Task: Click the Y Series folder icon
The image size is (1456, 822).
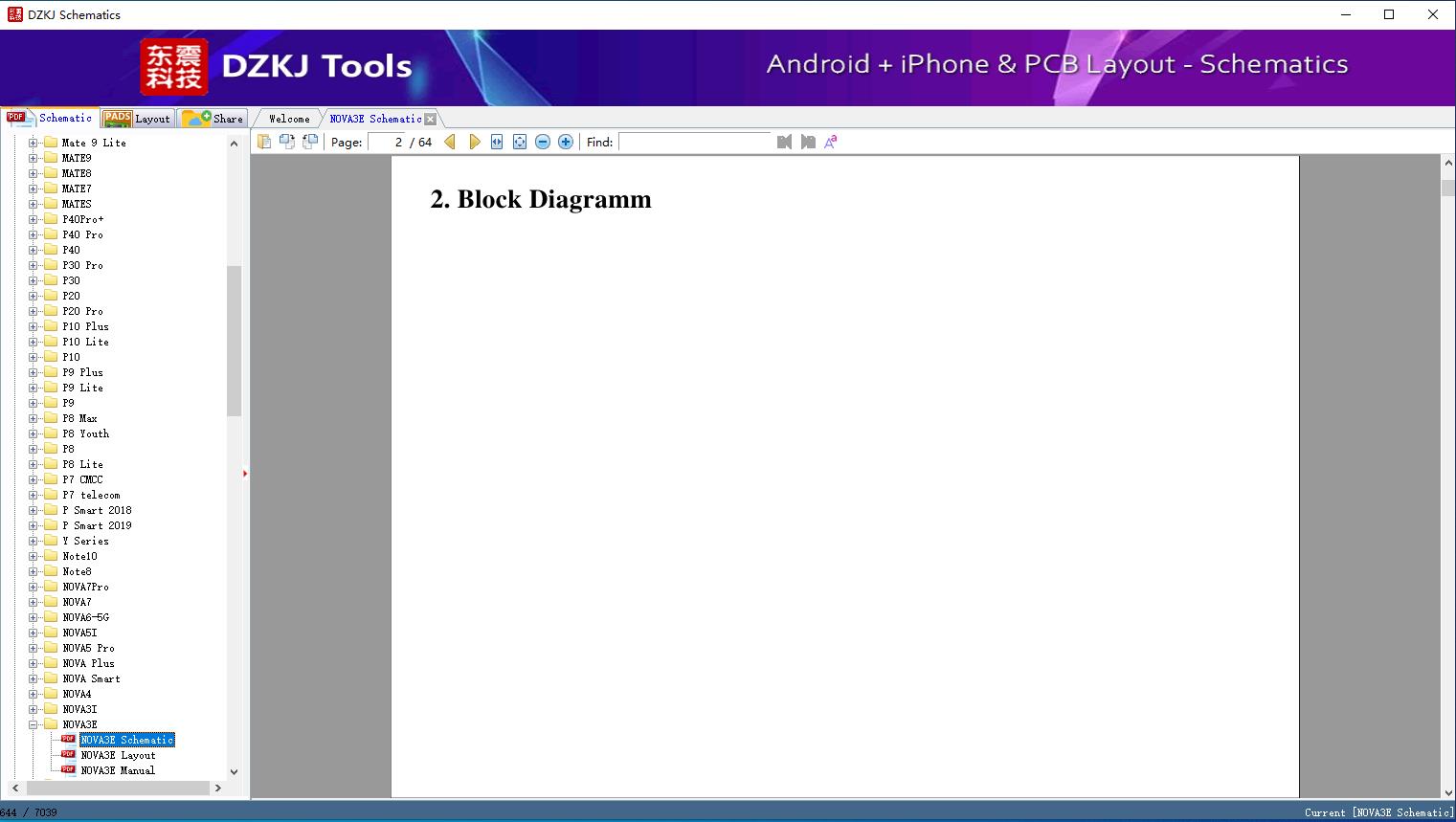Action: click(x=51, y=541)
